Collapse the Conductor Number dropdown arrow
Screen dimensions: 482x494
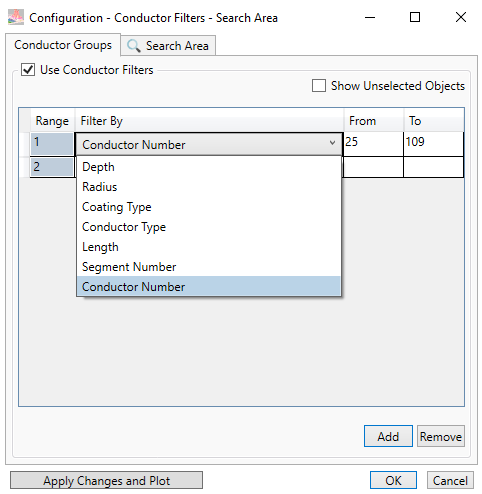(x=332, y=143)
